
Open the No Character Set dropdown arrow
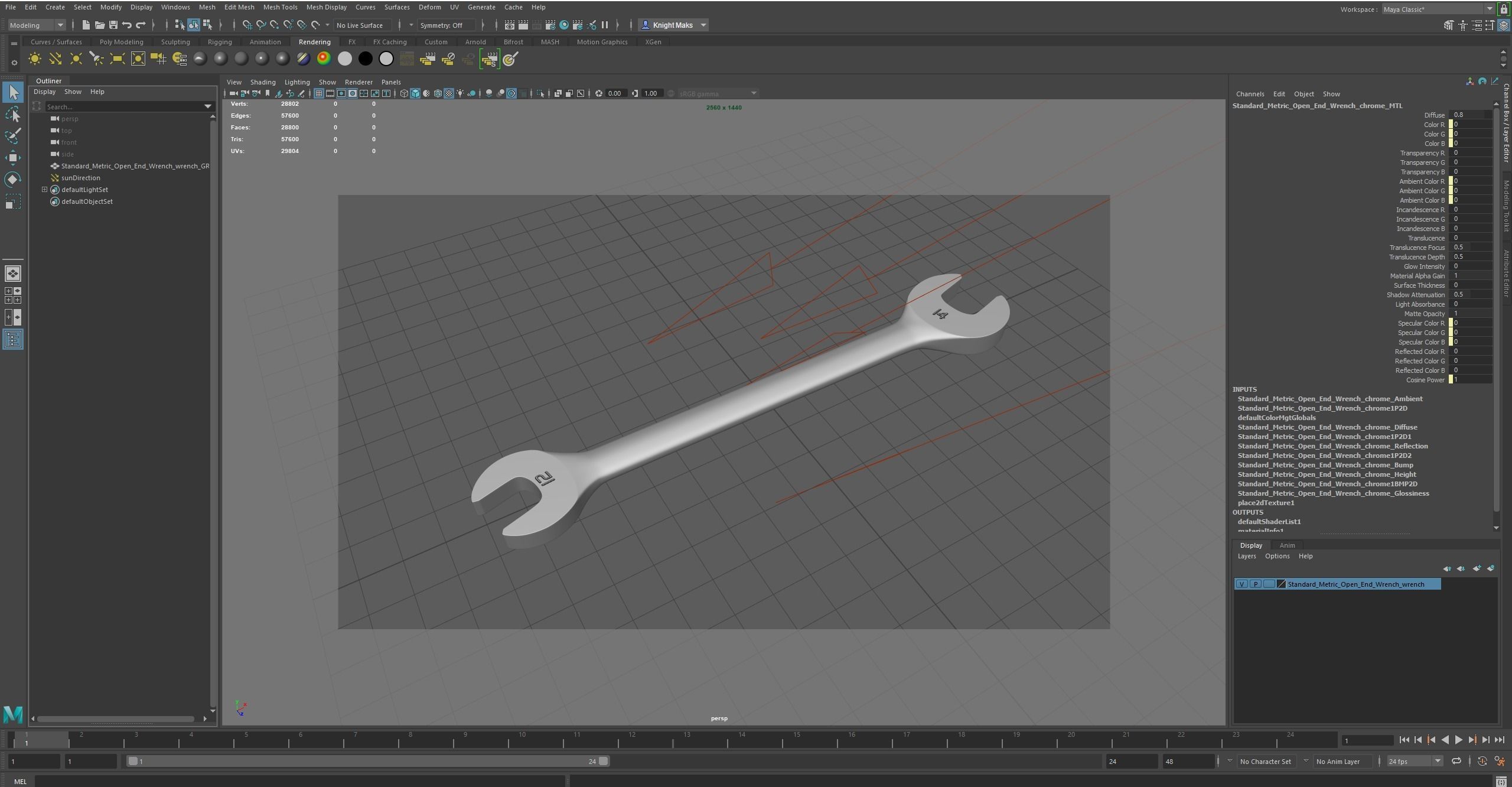coord(1230,761)
